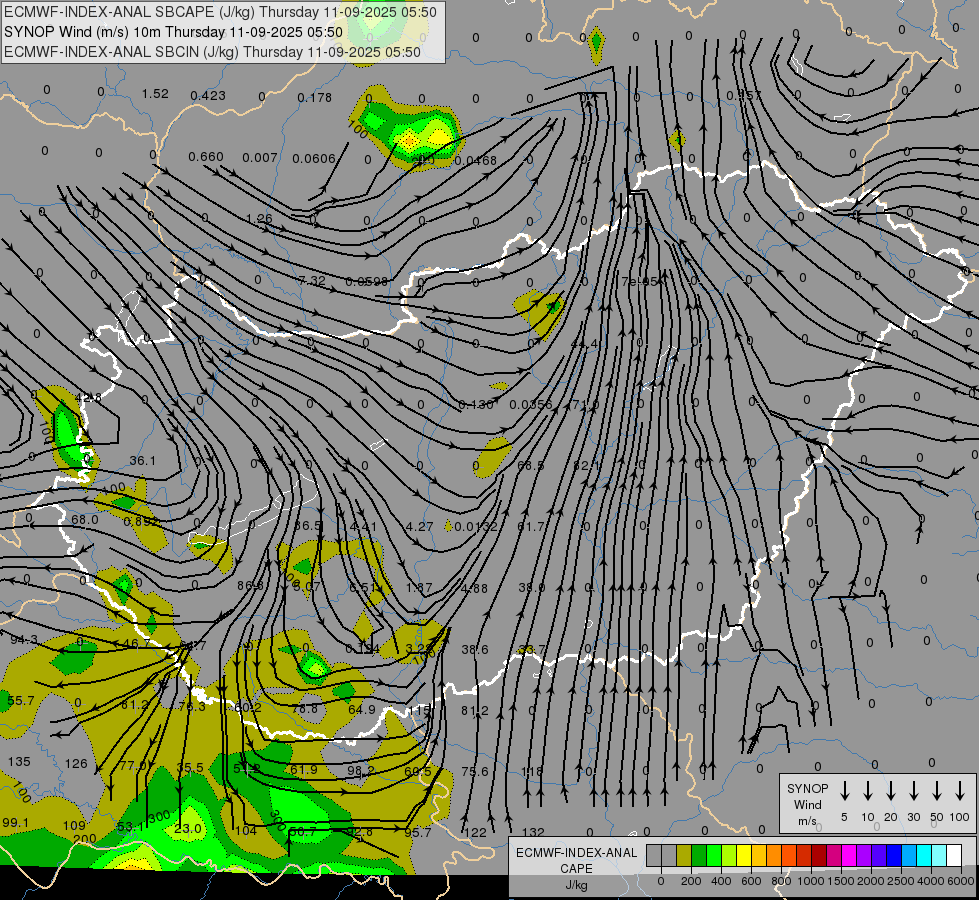Click the map value 0.130
979x900 pixels.
(x=476, y=405)
